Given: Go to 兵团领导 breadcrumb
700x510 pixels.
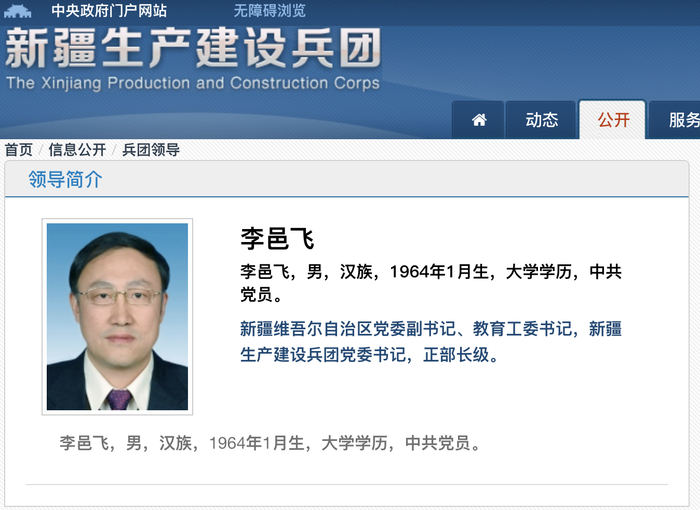Looking at the screenshot, I should click(x=151, y=150).
